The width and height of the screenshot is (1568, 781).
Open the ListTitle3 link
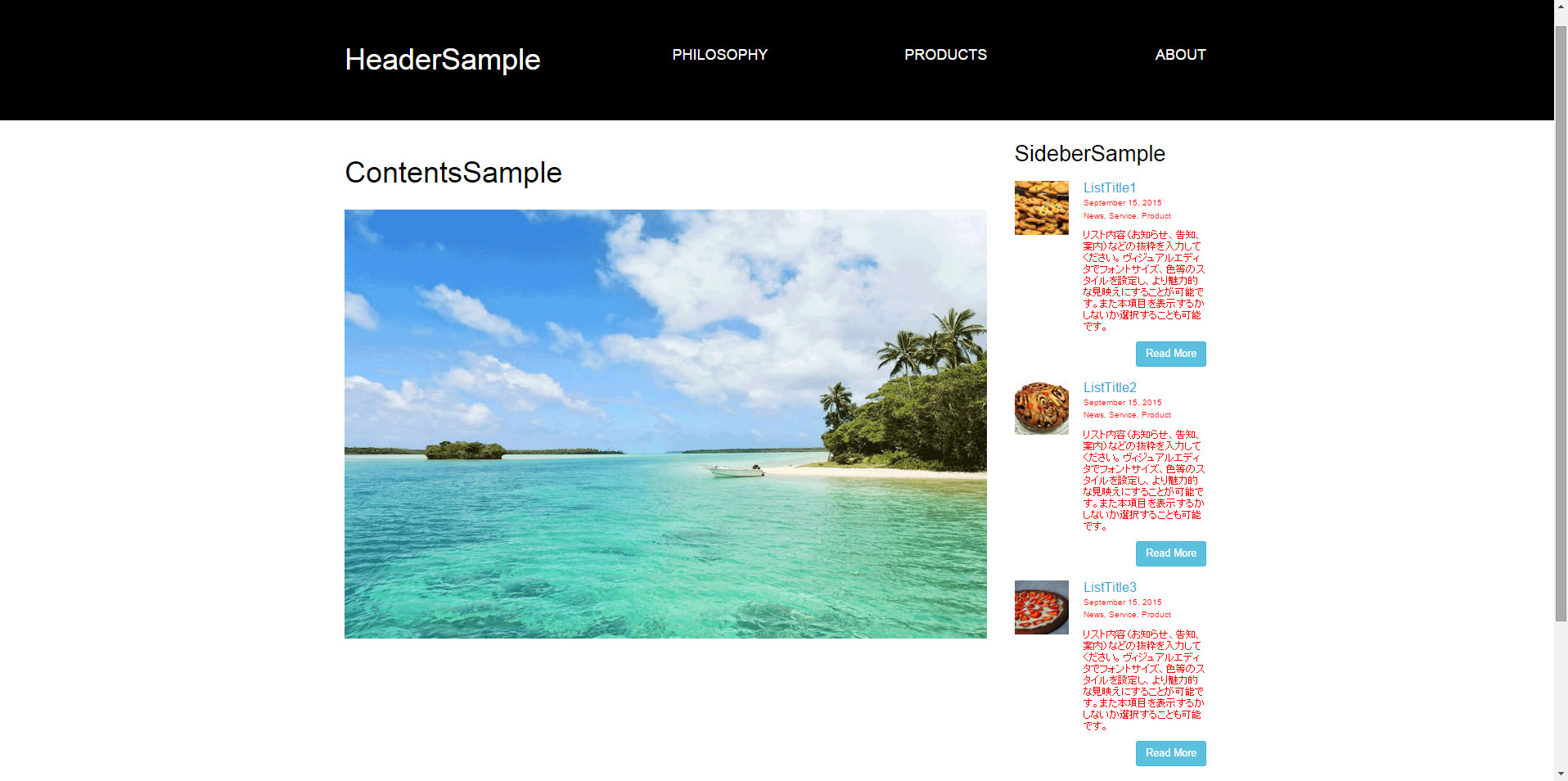[x=1110, y=587]
